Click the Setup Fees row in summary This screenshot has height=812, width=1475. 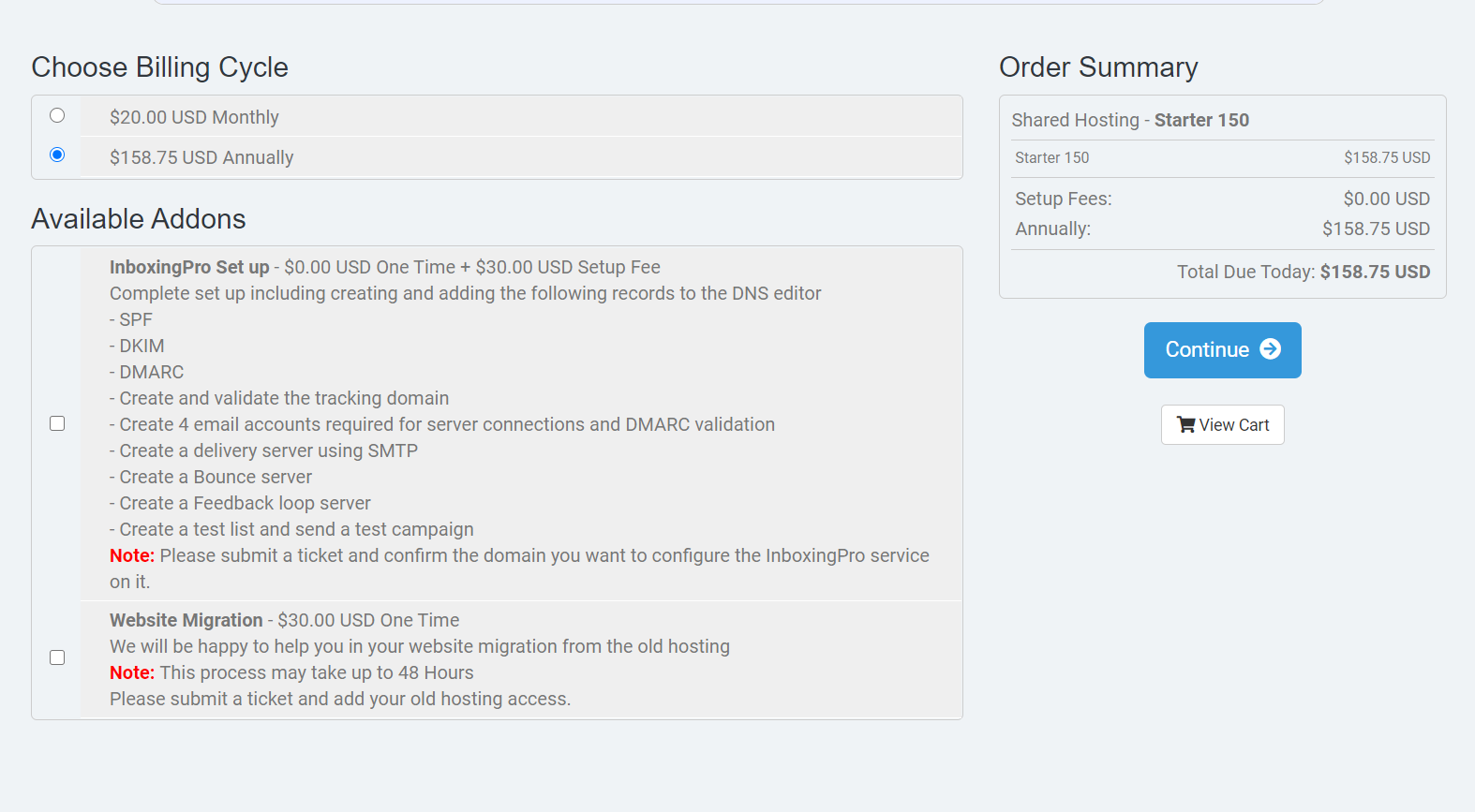point(1223,199)
